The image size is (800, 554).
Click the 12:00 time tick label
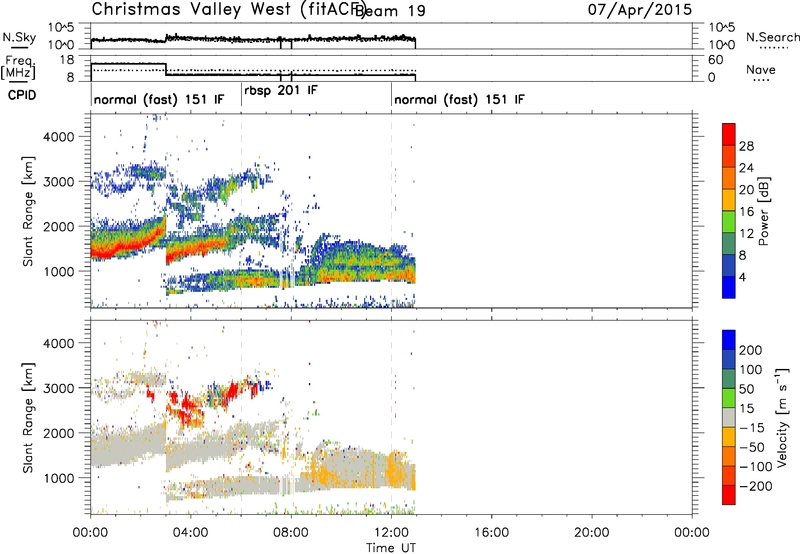[391, 533]
